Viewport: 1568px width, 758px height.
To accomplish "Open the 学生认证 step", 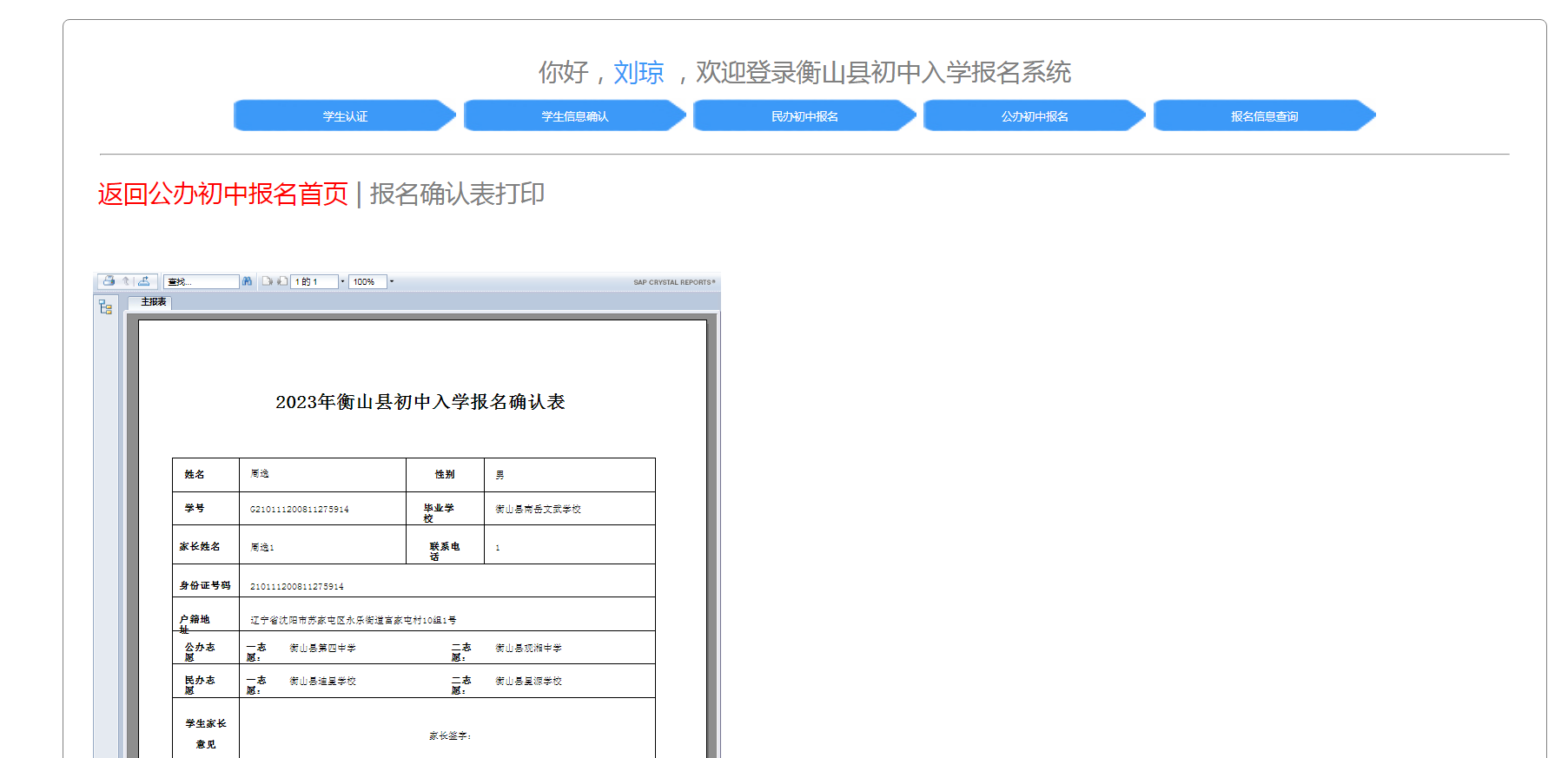I will point(345,116).
